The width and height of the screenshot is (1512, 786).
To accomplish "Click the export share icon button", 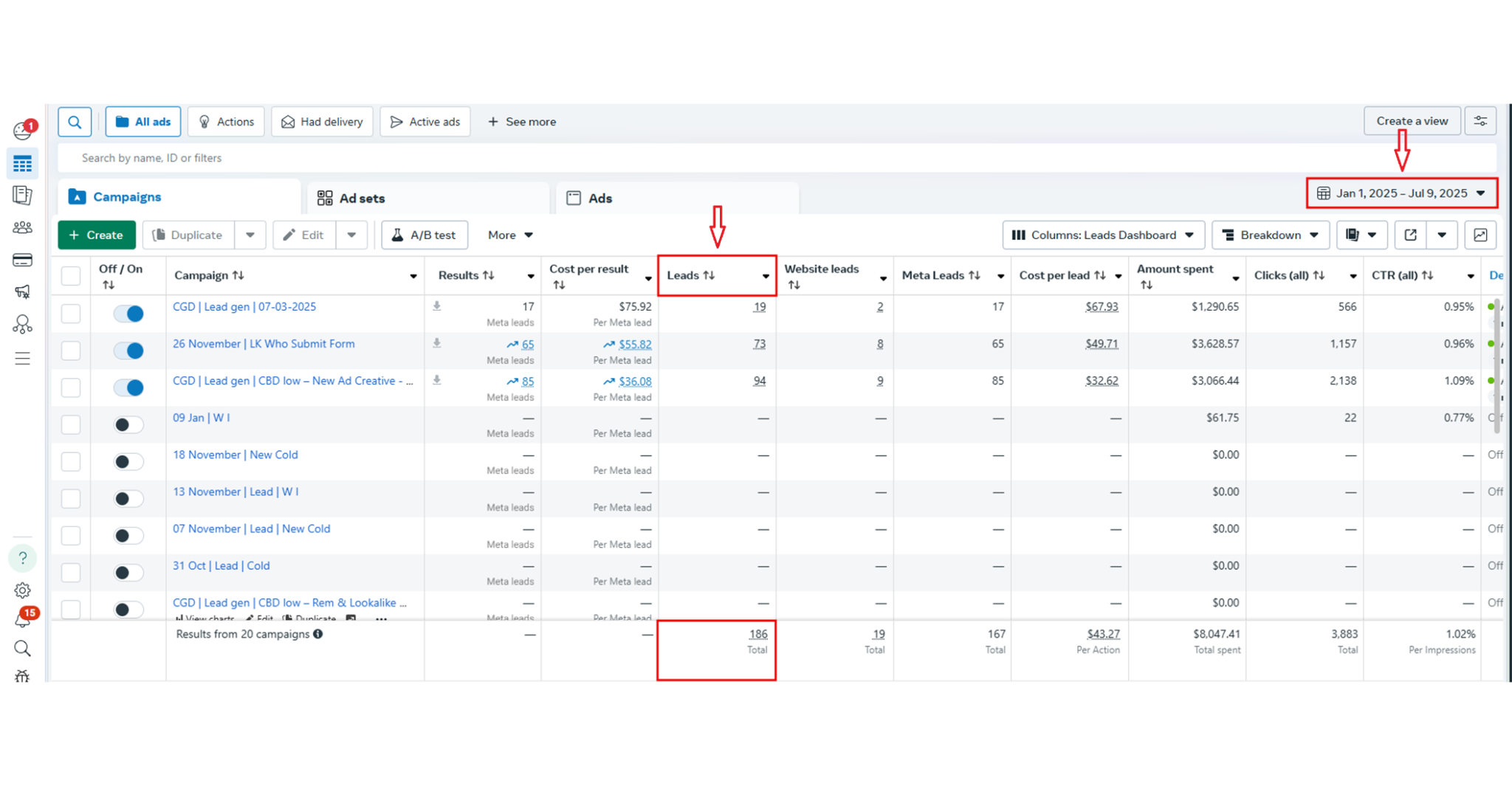I will [x=1410, y=235].
